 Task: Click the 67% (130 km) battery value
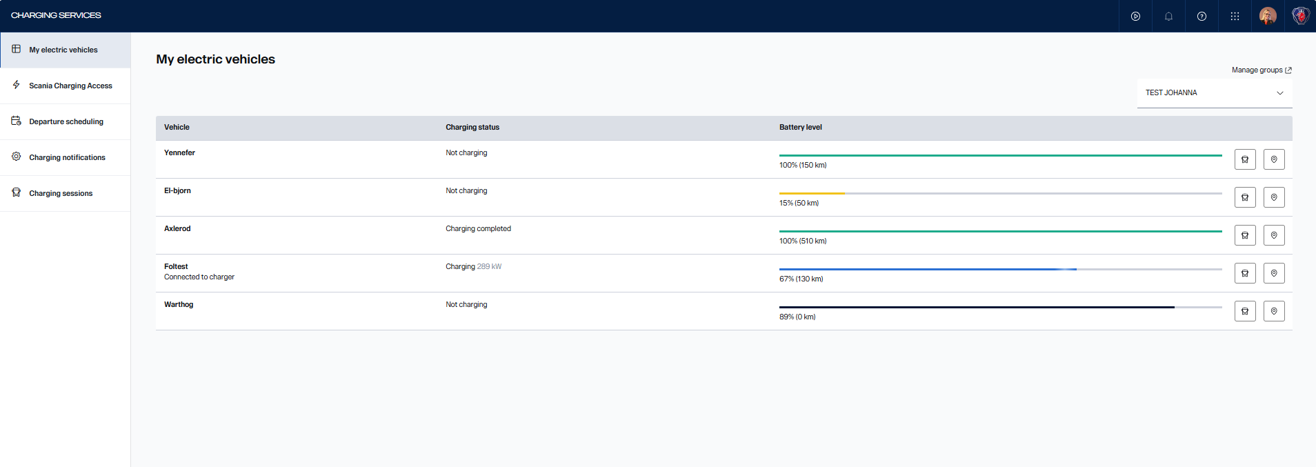tap(801, 279)
